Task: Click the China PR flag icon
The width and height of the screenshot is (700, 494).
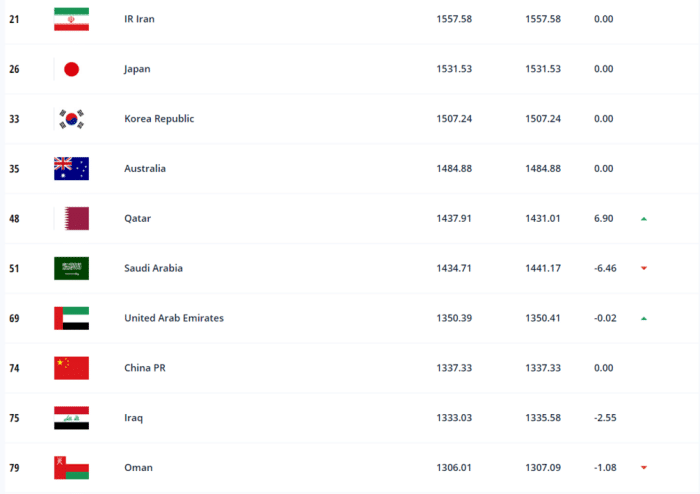Action: (x=71, y=368)
